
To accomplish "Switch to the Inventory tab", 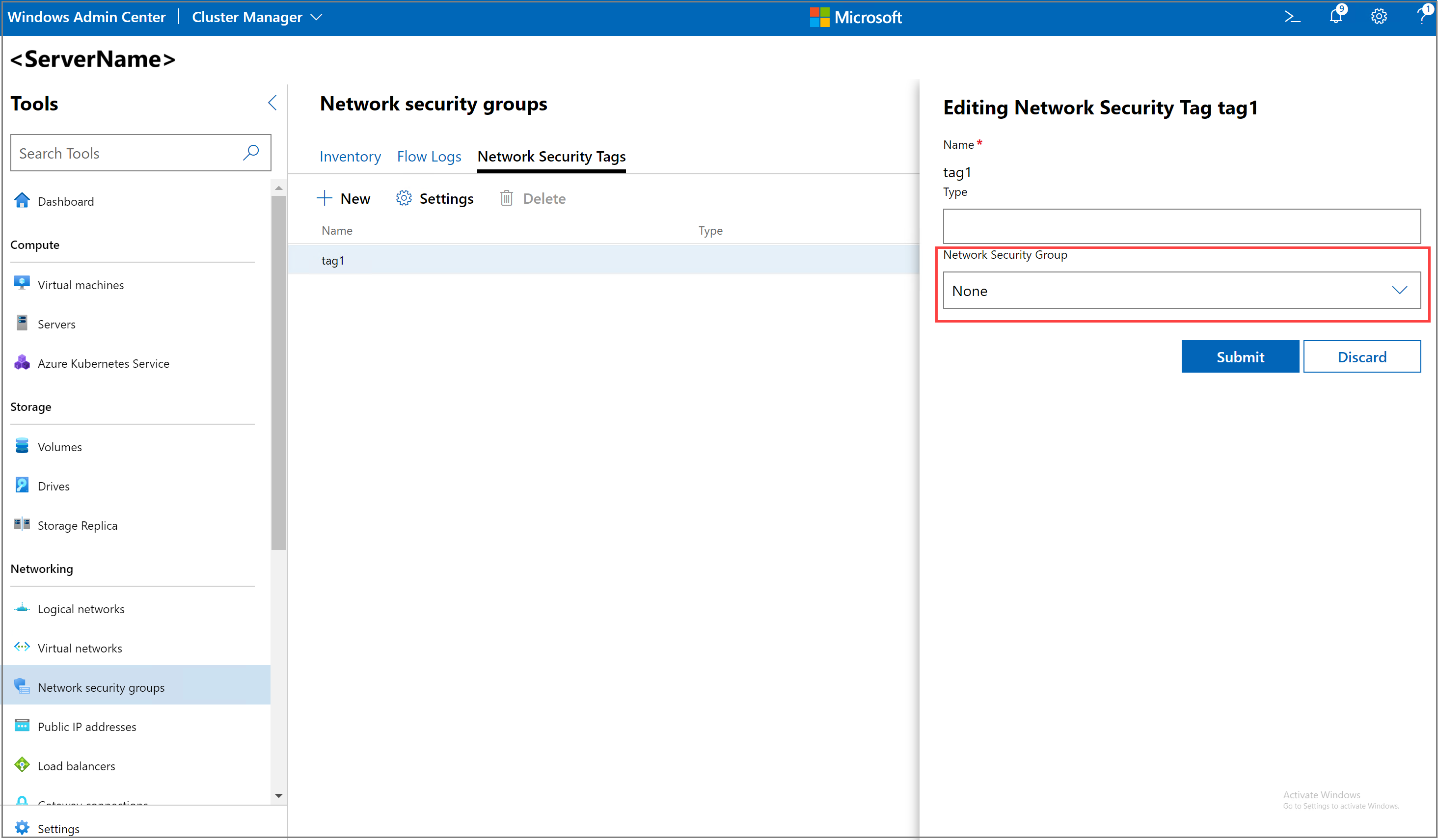I will 350,156.
